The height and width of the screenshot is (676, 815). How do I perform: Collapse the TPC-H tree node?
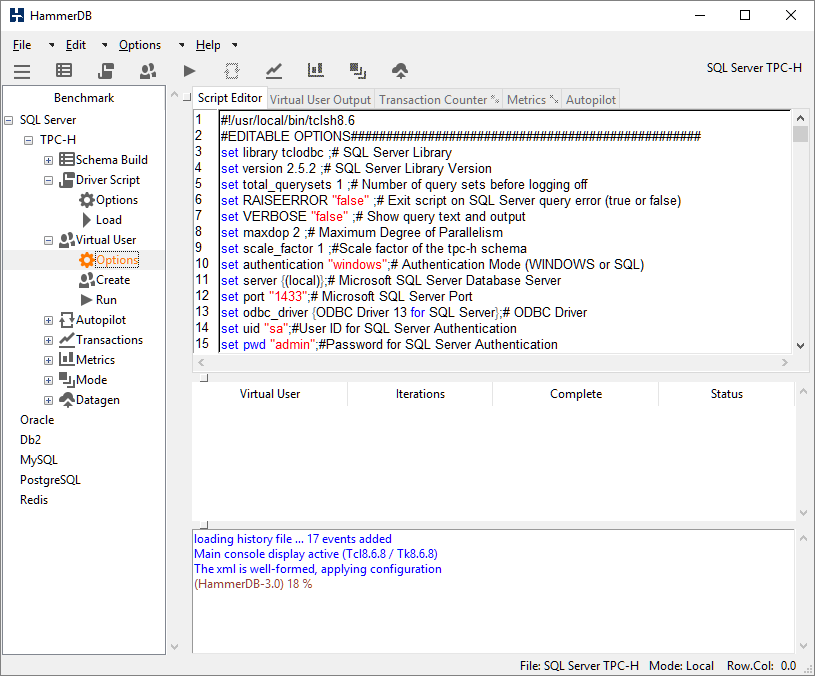(29, 140)
